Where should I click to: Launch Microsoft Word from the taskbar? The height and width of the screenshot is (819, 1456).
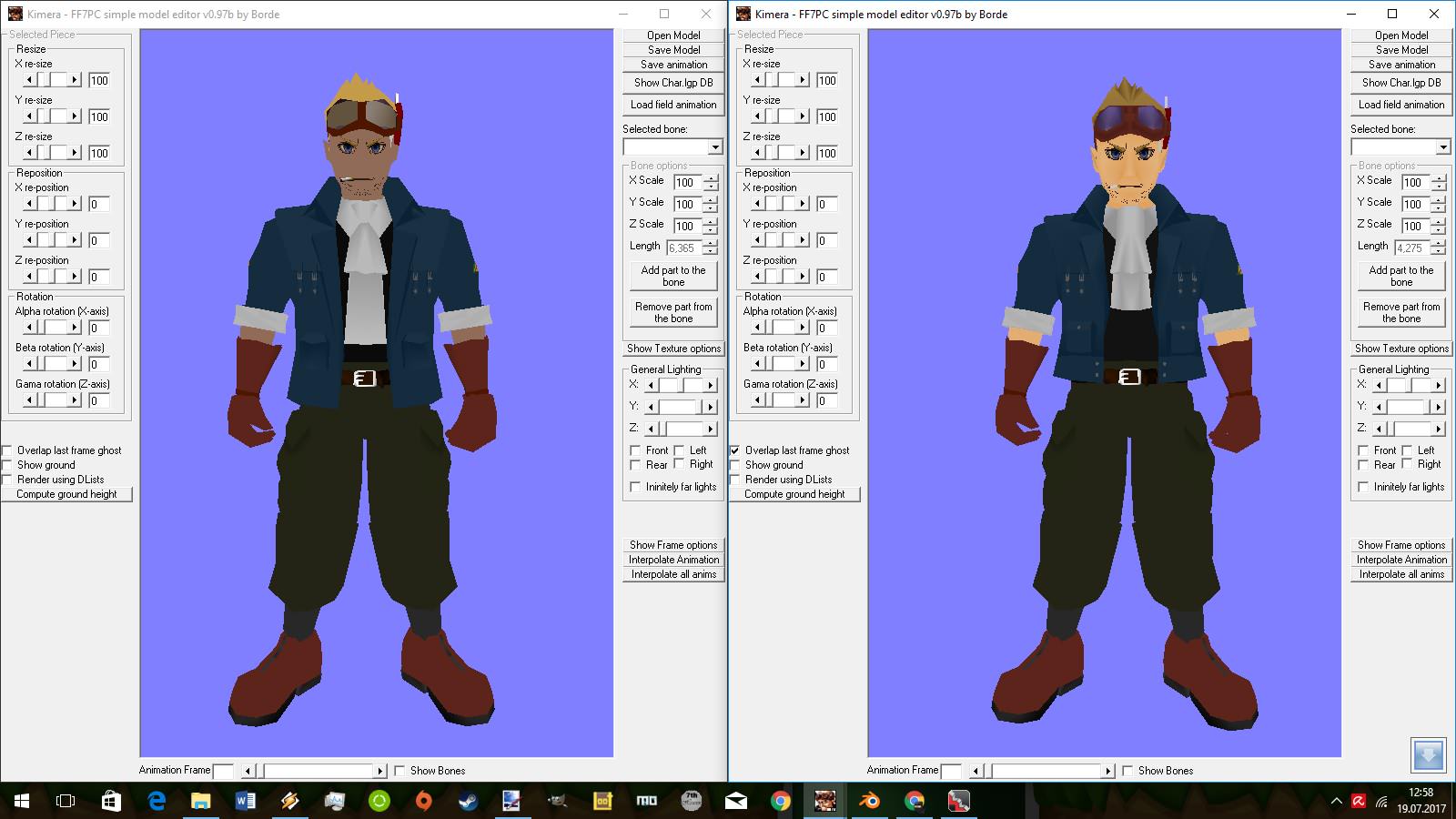pos(245,801)
